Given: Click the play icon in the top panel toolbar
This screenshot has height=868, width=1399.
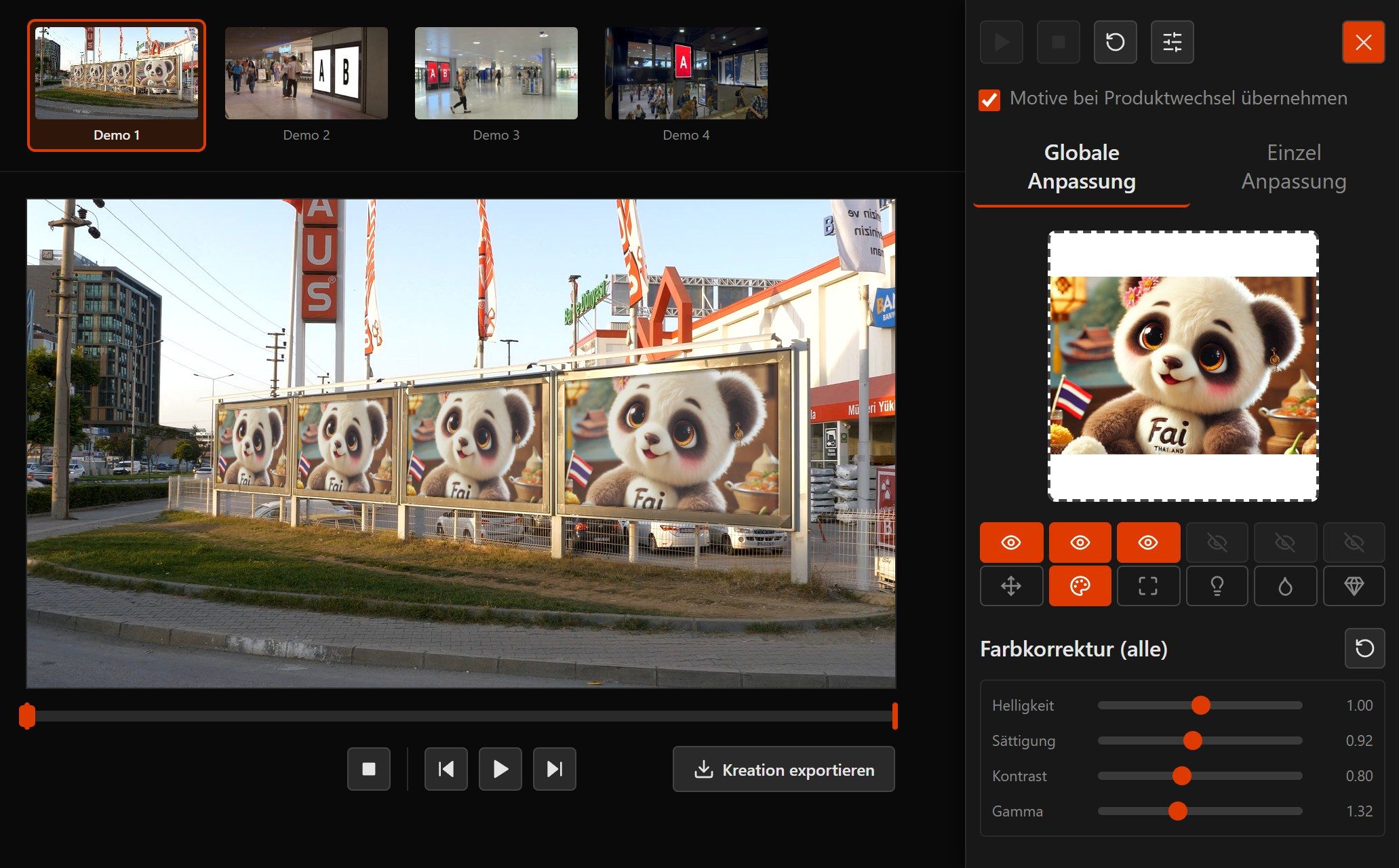Looking at the screenshot, I should click(x=1002, y=42).
